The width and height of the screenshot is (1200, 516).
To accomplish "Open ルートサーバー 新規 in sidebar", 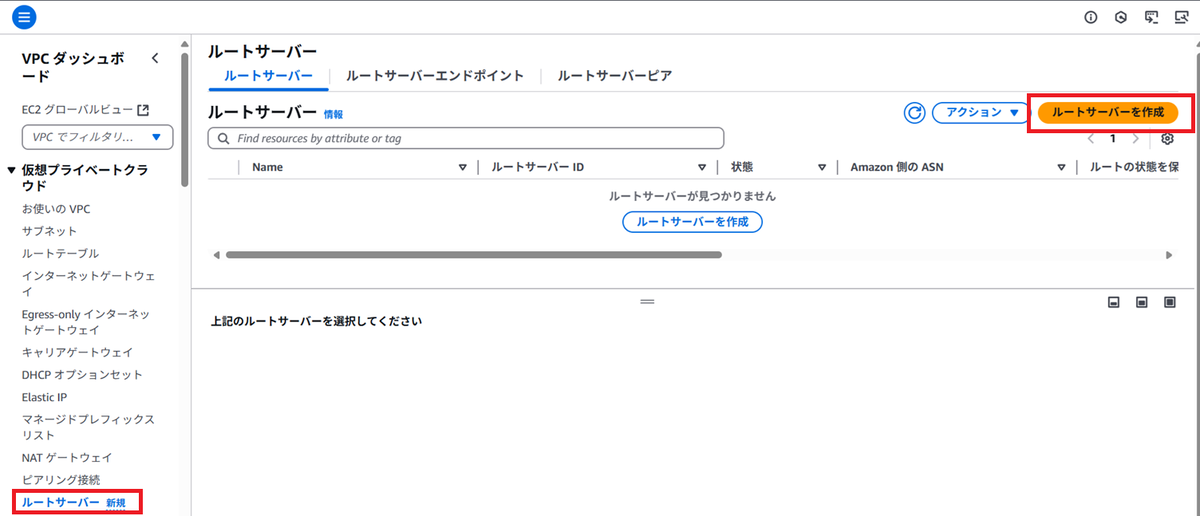I will point(74,502).
